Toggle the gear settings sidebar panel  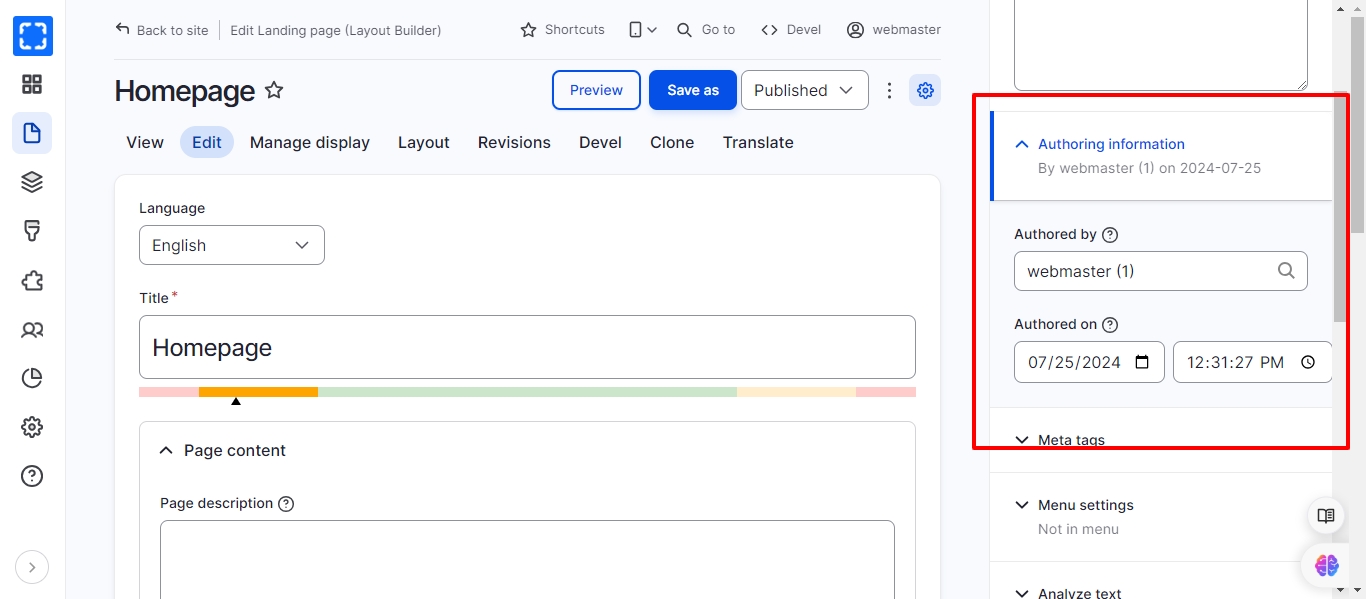tap(925, 90)
